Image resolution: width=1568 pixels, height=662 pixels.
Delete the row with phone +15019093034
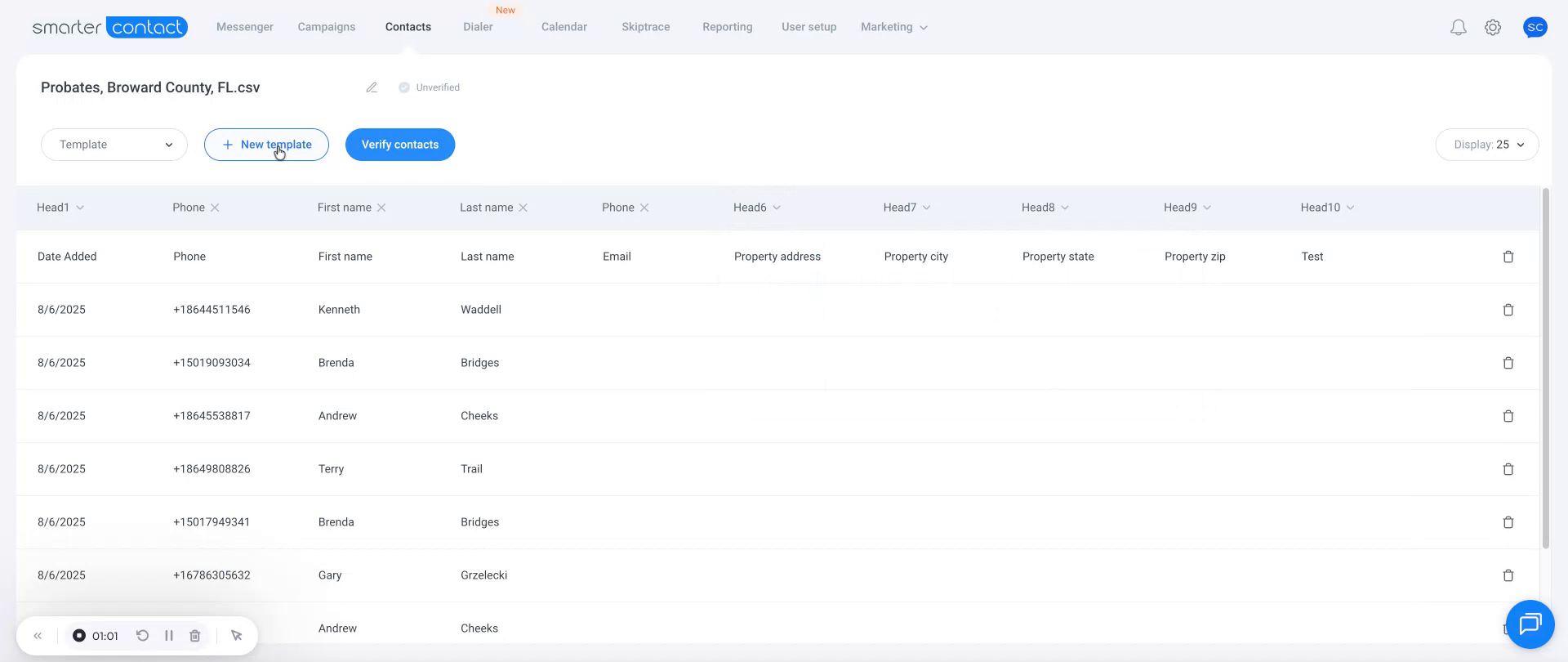[x=1508, y=363]
